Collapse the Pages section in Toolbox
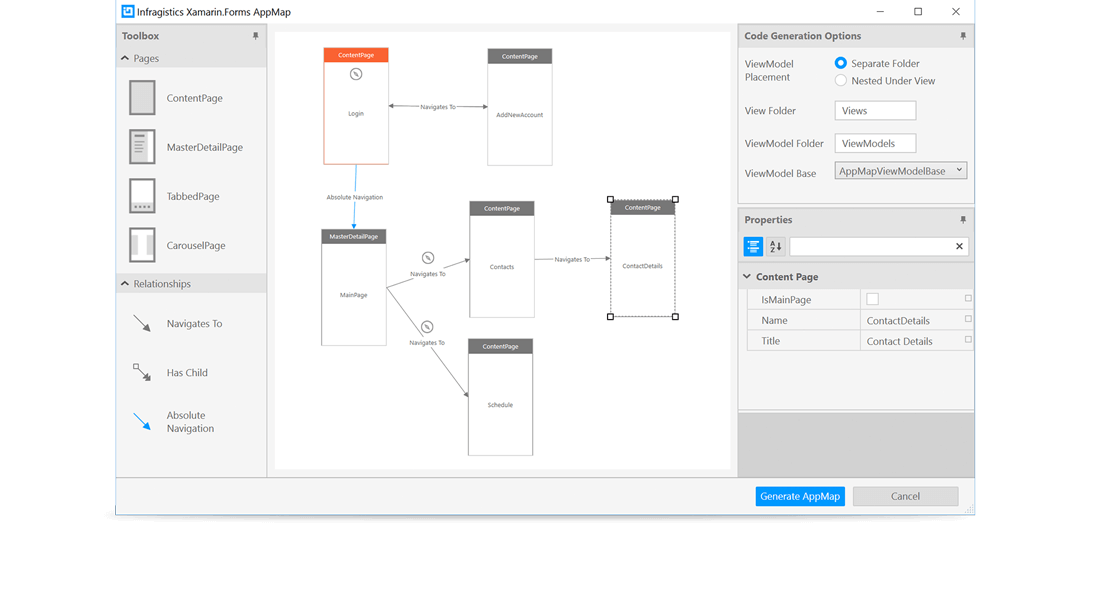This screenshot has height=606, width=1100. [x=125, y=58]
